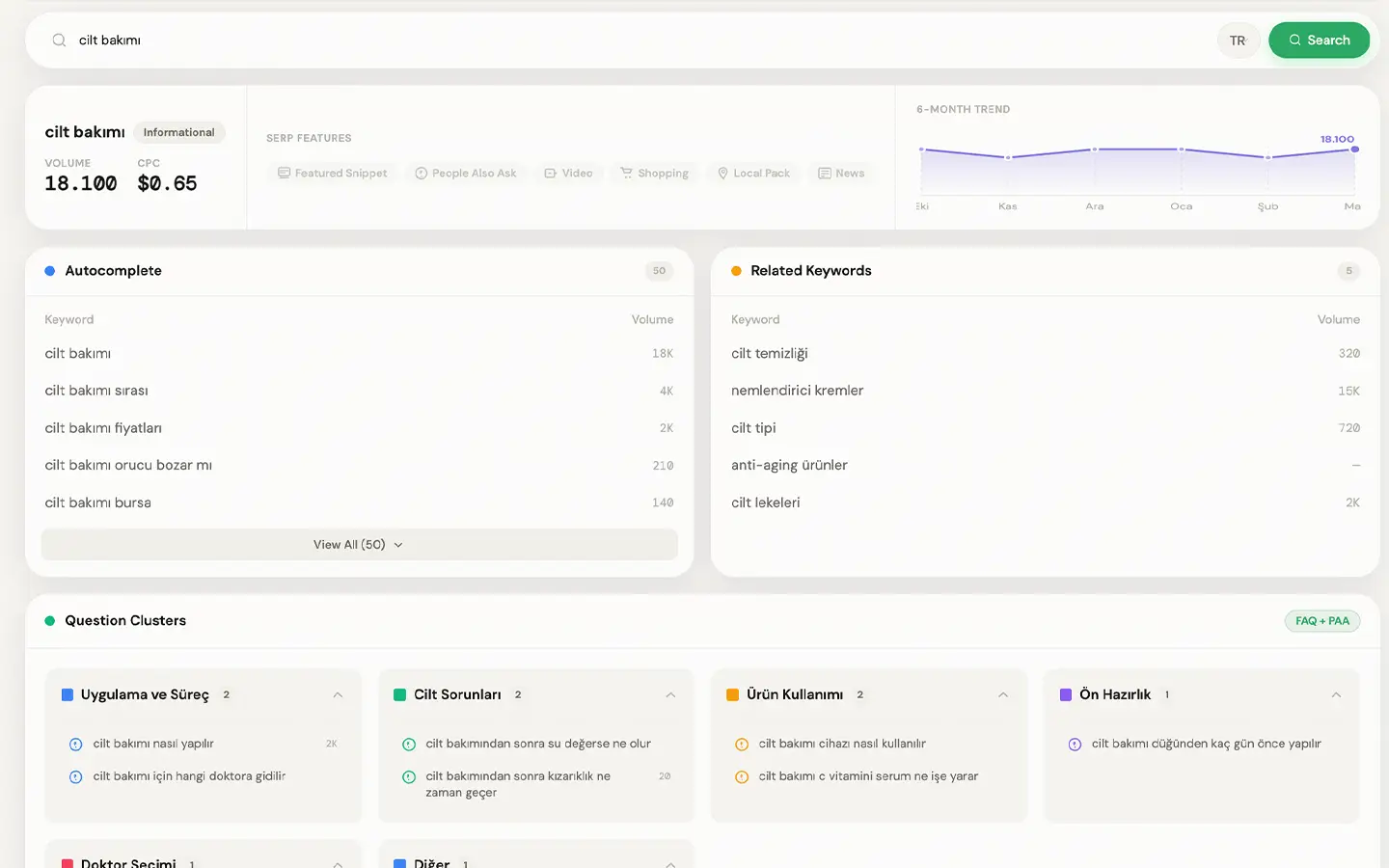Viewport: 1389px width, 868px height.
Task: Click orange icon beside 'cilt bakımı cihazı nasıl kullanılır'
Action: (742, 745)
